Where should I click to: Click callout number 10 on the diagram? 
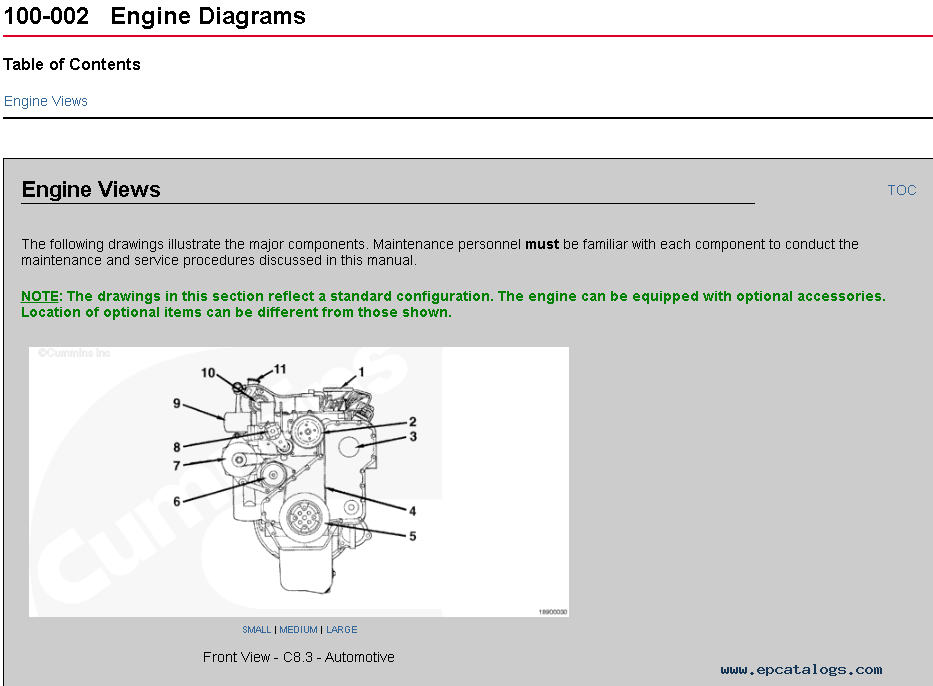[208, 373]
